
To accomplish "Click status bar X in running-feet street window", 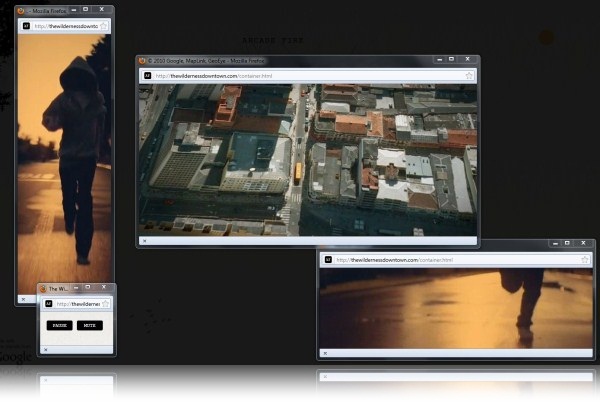I will (x=324, y=352).
